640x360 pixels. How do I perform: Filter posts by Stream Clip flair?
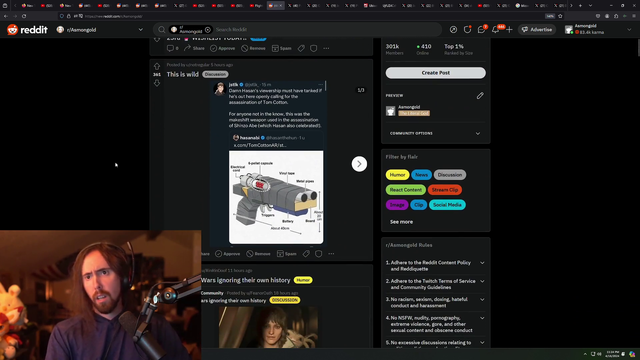(444, 190)
